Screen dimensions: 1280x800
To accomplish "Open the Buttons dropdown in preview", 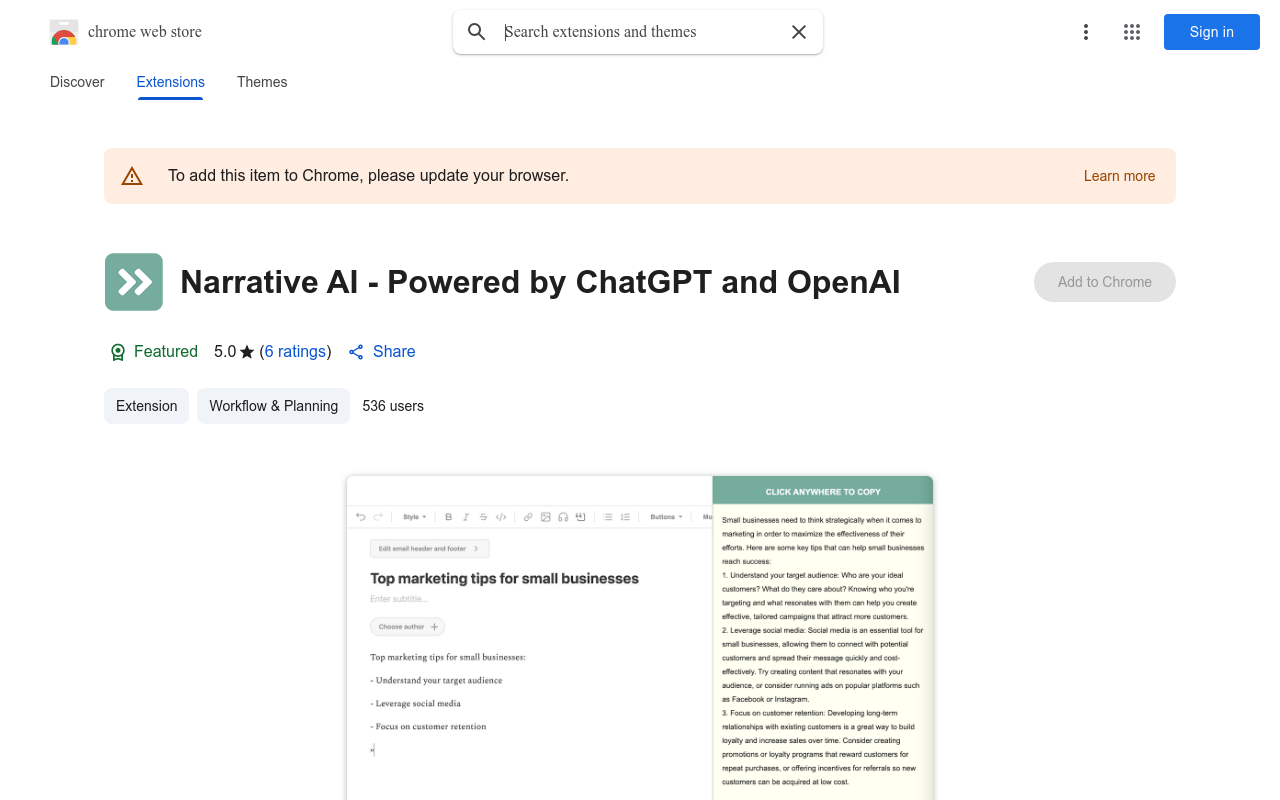I will coord(666,517).
